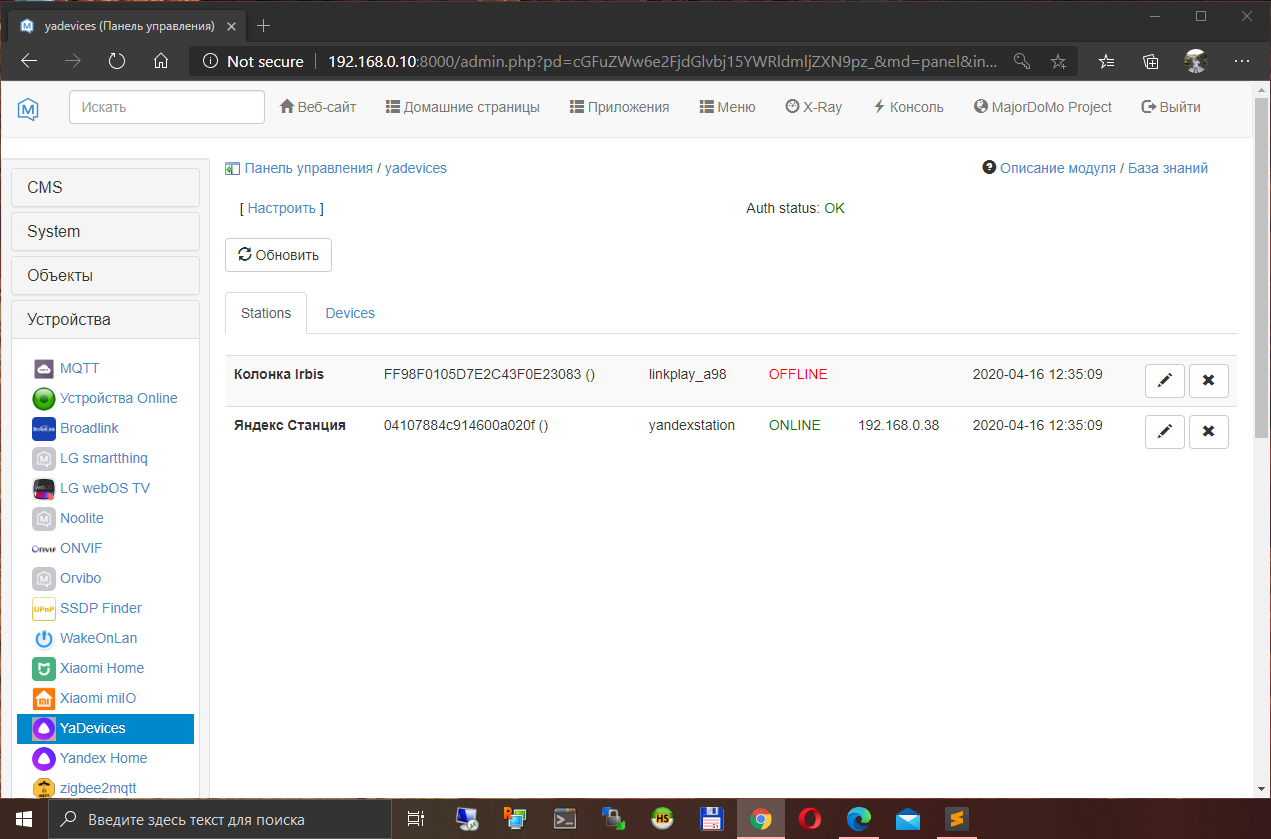
Task: Open Xiaomi Home module
Action: point(101,668)
